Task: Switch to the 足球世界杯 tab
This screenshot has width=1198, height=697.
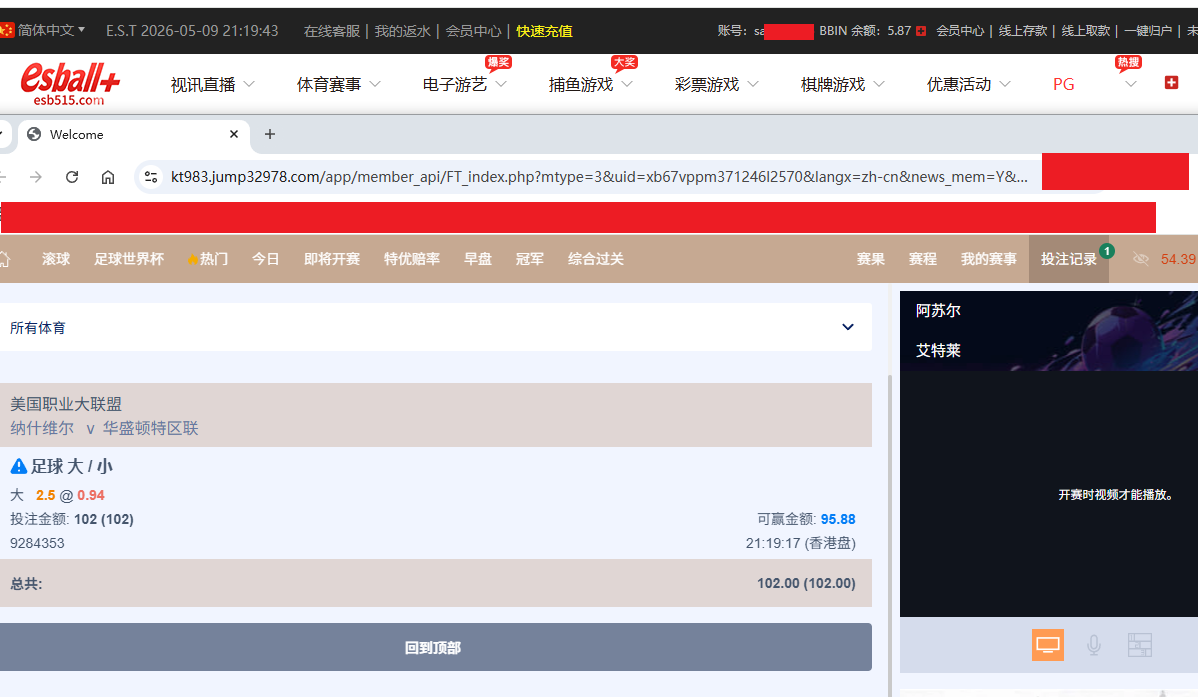Action: click(129, 259)
